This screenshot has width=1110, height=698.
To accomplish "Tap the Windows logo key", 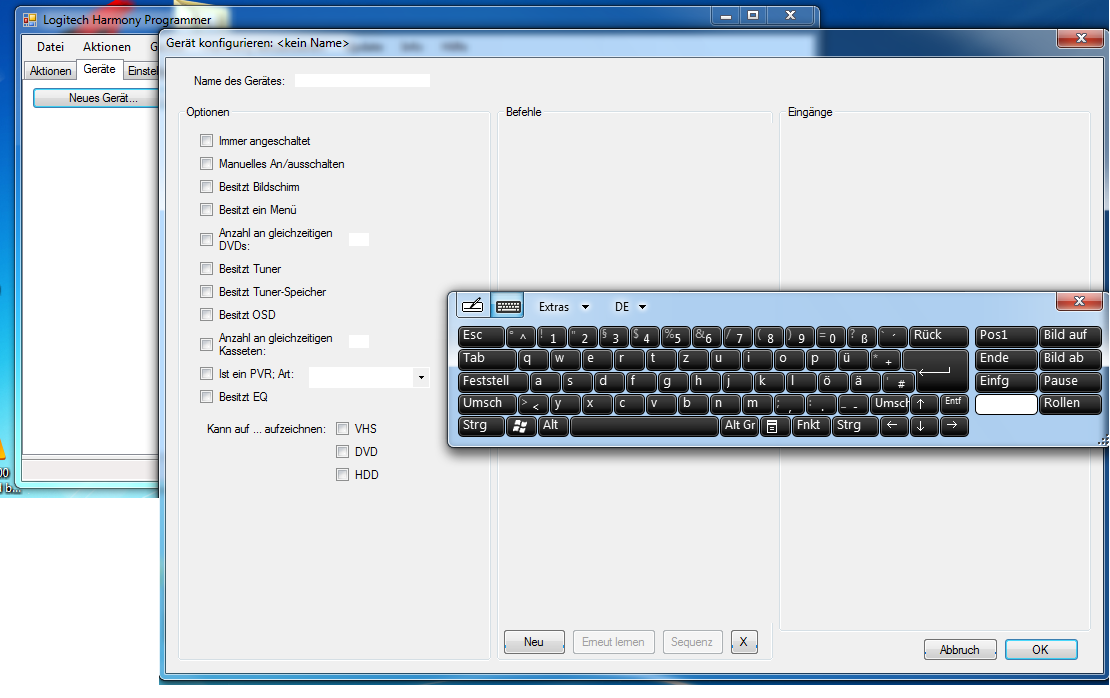I will tap(521, 425).
